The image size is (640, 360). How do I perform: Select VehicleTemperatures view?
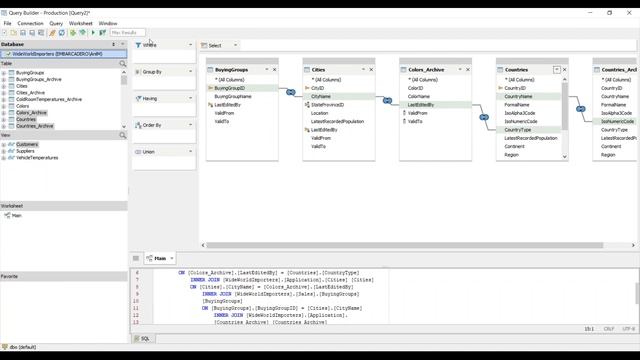37,158
